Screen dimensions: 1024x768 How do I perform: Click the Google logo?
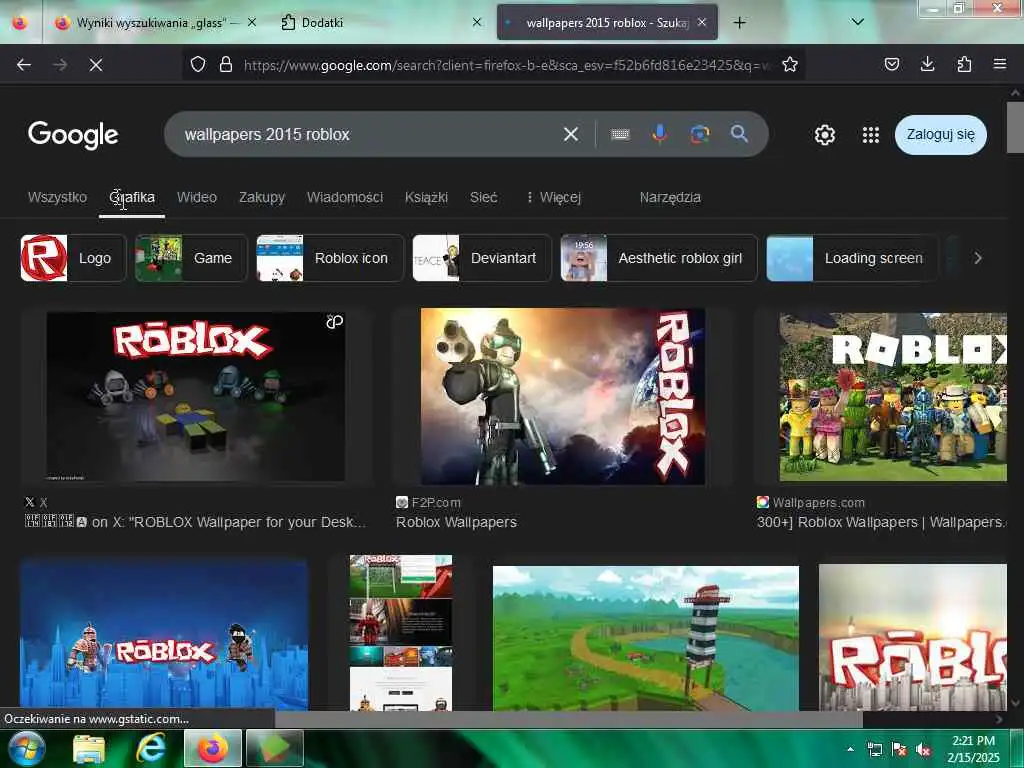[x=73, y=135]
